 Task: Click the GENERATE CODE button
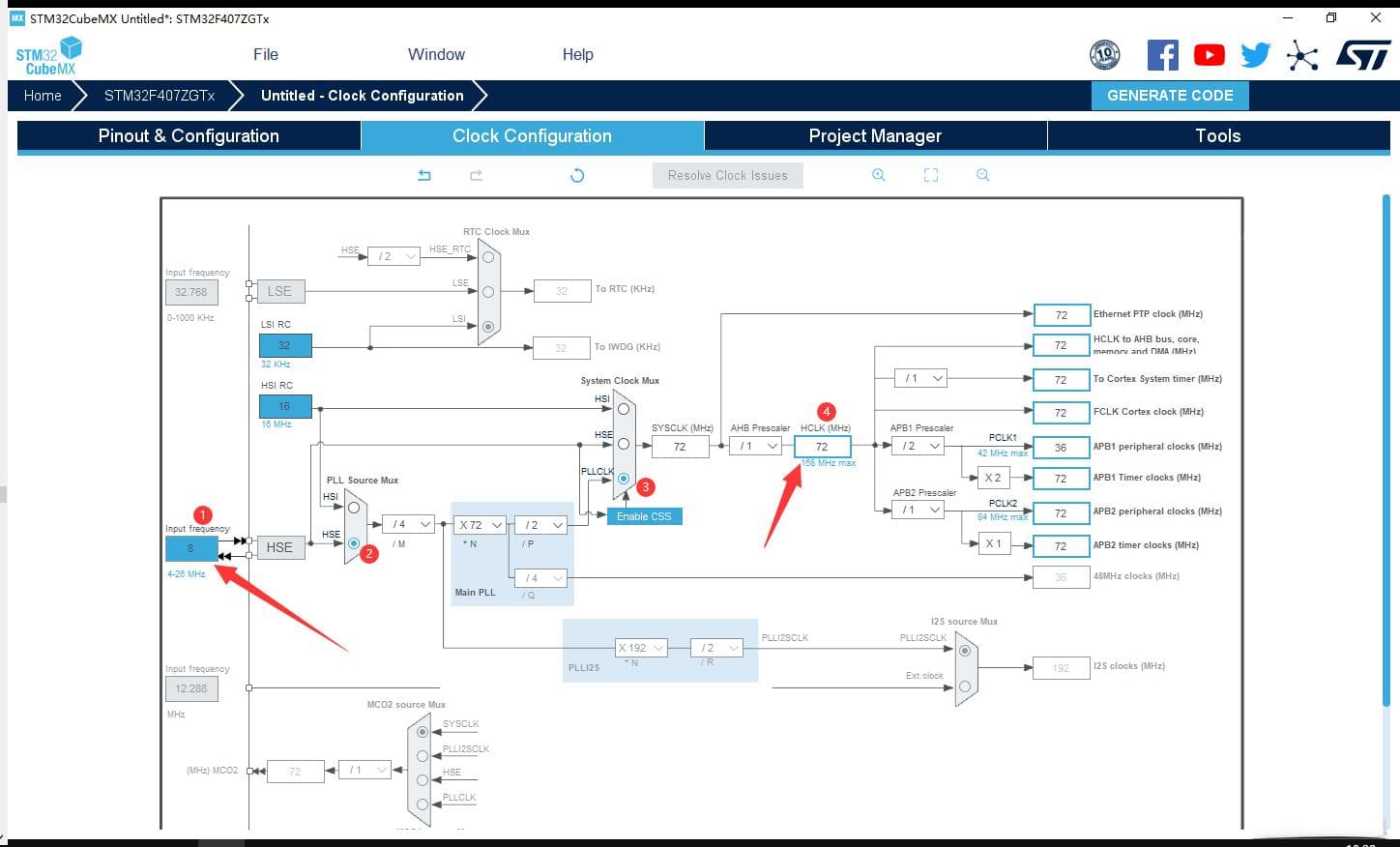click(1170, 96)
